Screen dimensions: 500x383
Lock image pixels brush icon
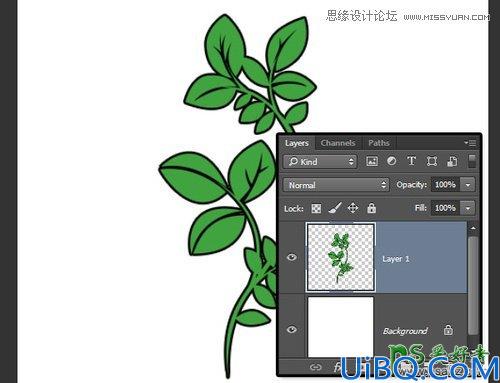(335, 208)
